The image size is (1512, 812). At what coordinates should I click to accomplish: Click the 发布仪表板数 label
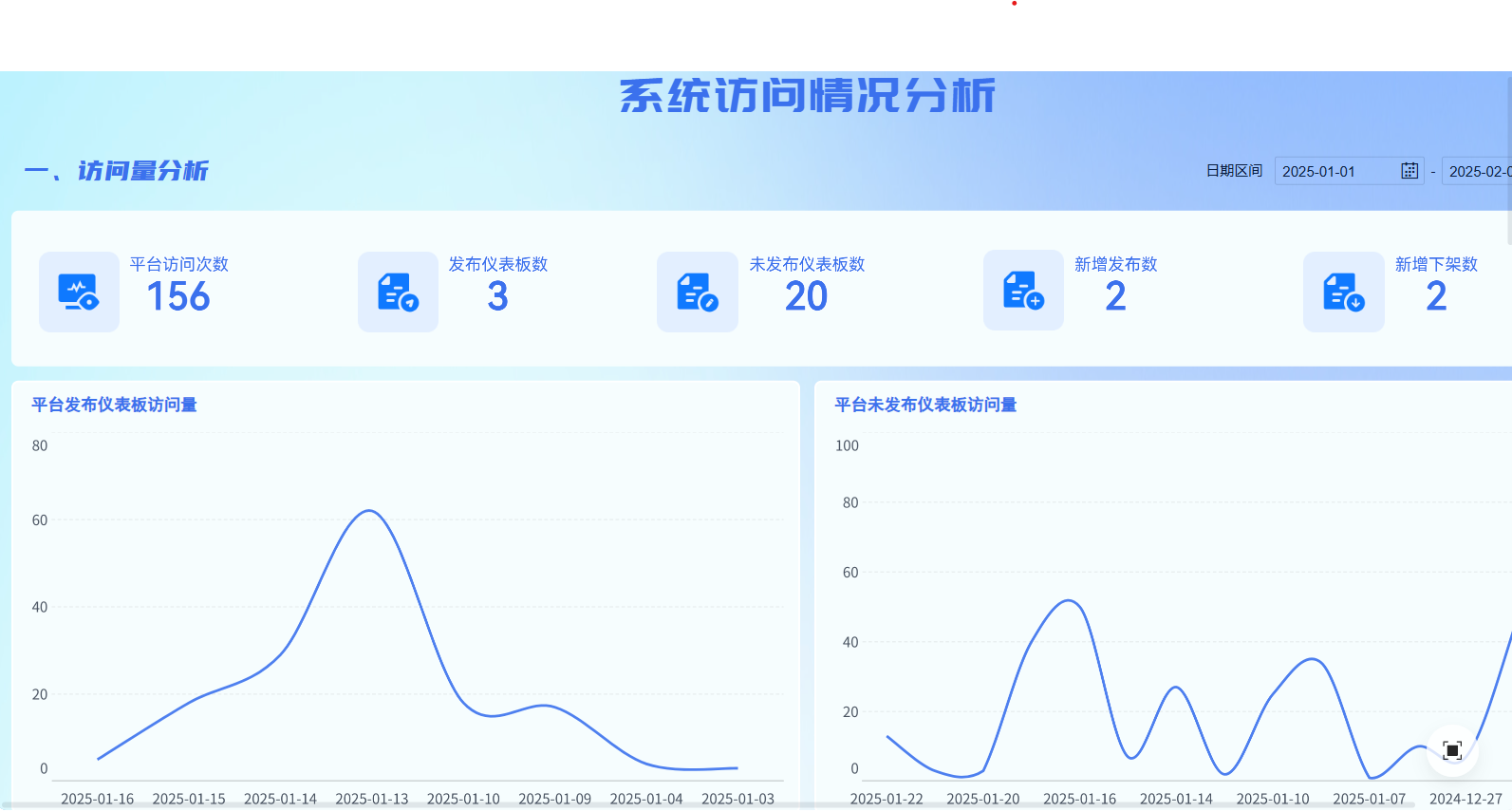pyautogui.click(x=498, y=264)
